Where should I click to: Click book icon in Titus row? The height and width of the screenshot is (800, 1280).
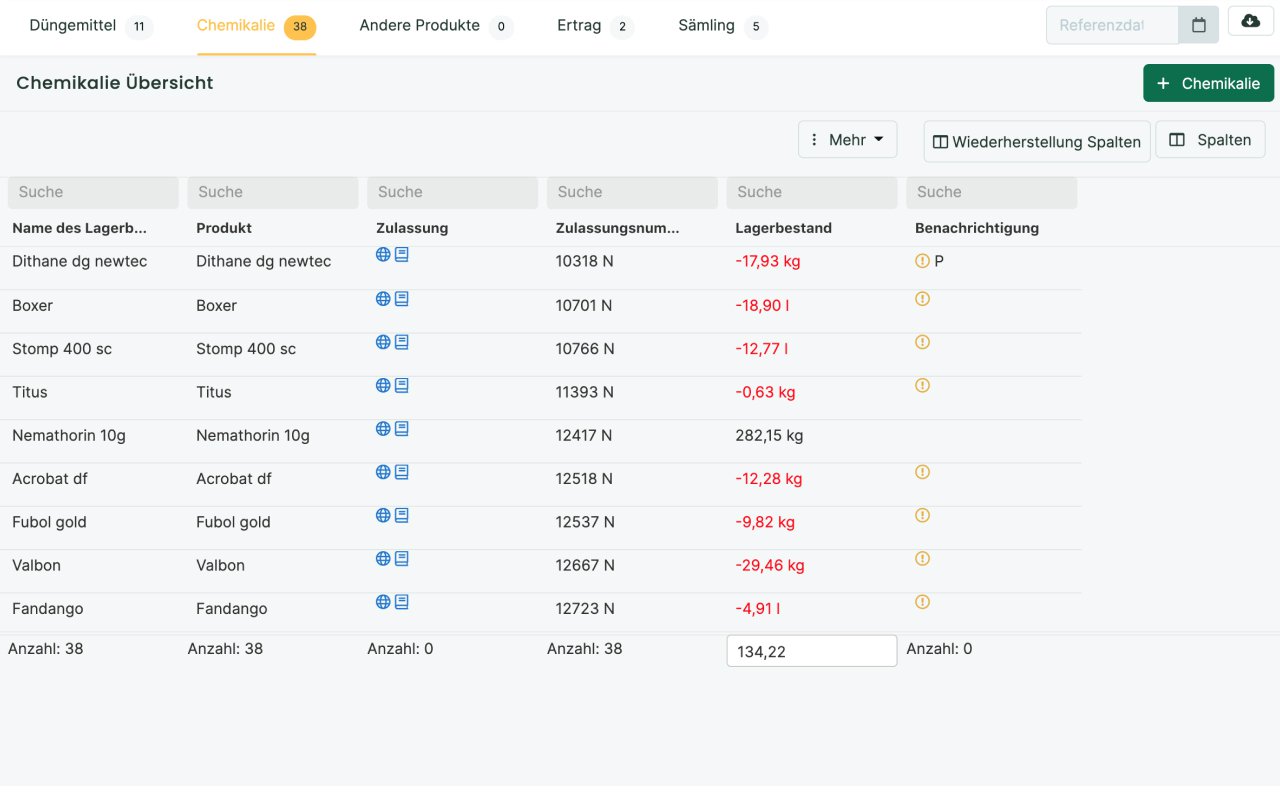click(402, 385)
